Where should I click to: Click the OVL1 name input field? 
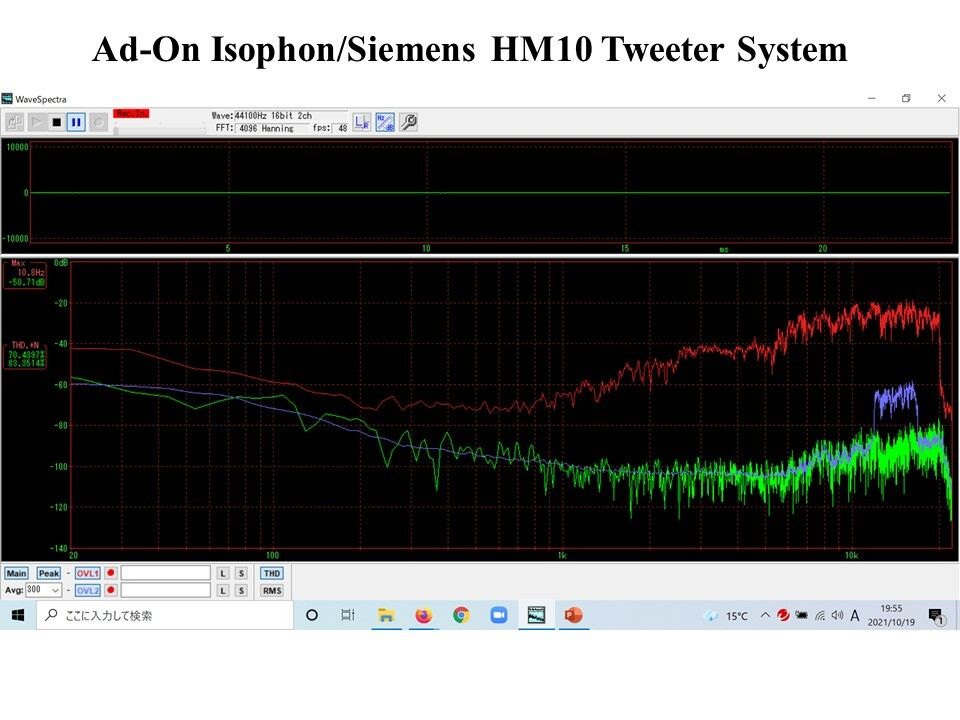coord(166,573)
